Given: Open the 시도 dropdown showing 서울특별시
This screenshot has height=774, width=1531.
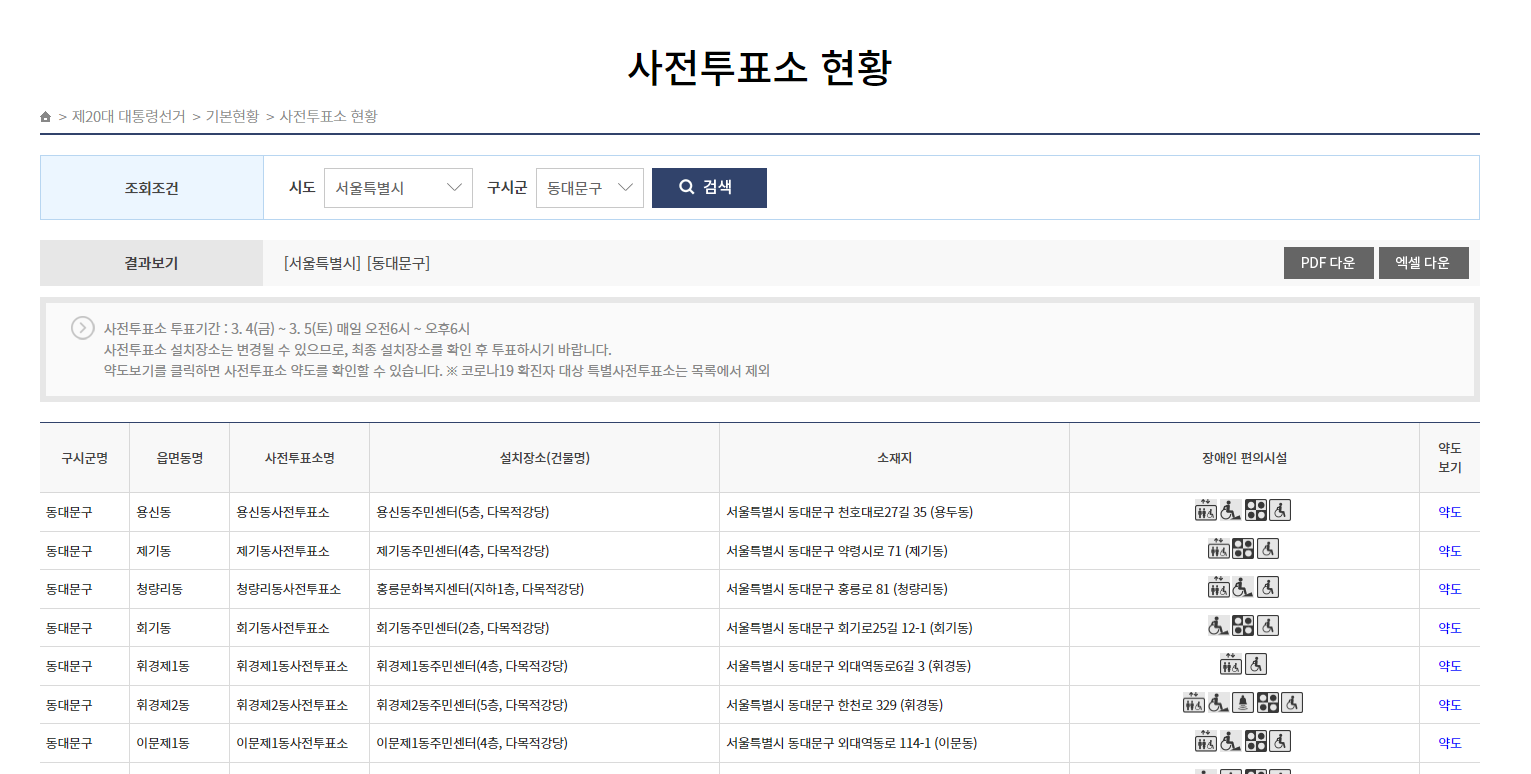Looking at the screenshot, I should coord(398,187).
